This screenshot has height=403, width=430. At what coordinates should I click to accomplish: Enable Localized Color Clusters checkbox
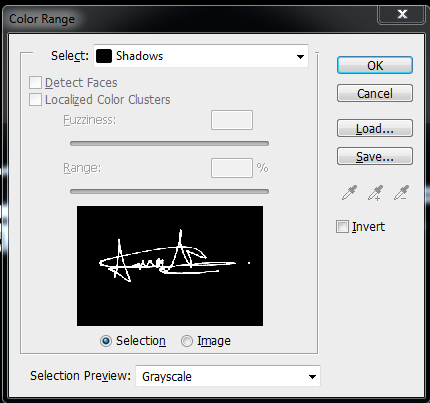[x=35, y=99]
